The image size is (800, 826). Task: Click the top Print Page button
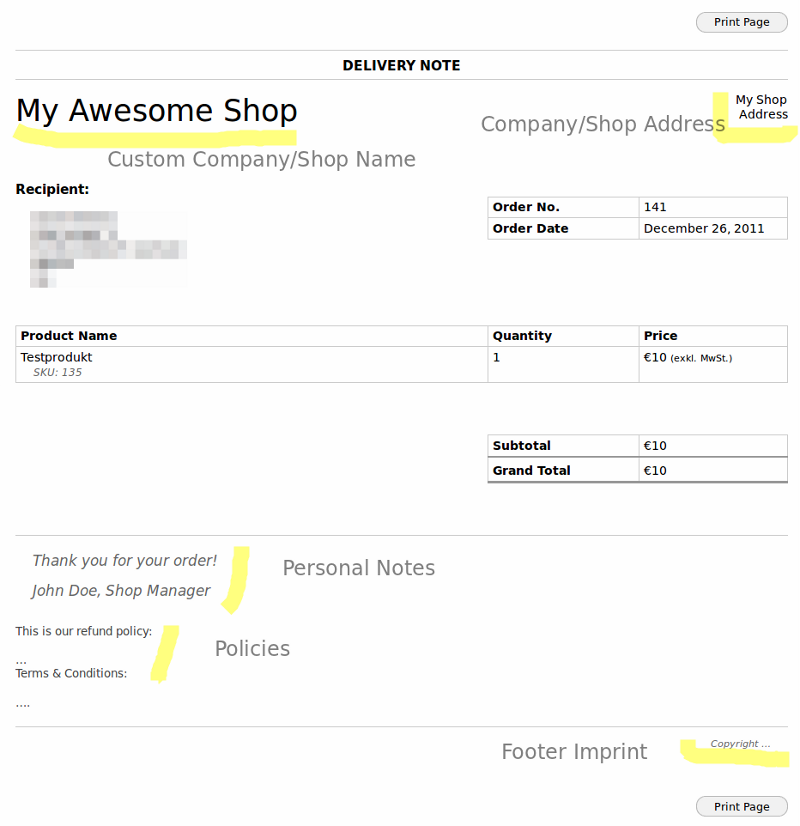pyautogui.click(x=742, y=22)
